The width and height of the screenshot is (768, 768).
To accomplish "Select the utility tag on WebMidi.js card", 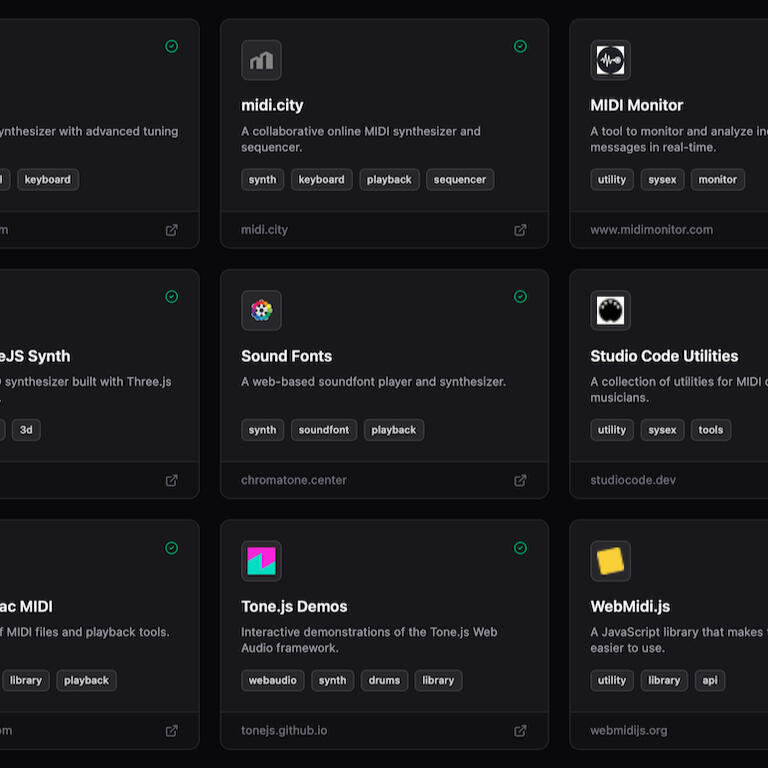I will [x=612, y=680].
